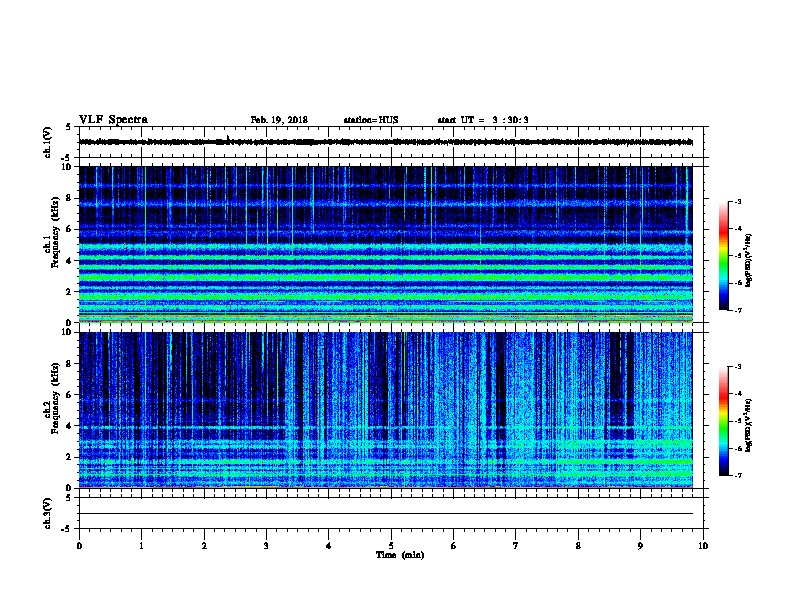
Task: Click the "station=HUS" header label
Action: 371,120
